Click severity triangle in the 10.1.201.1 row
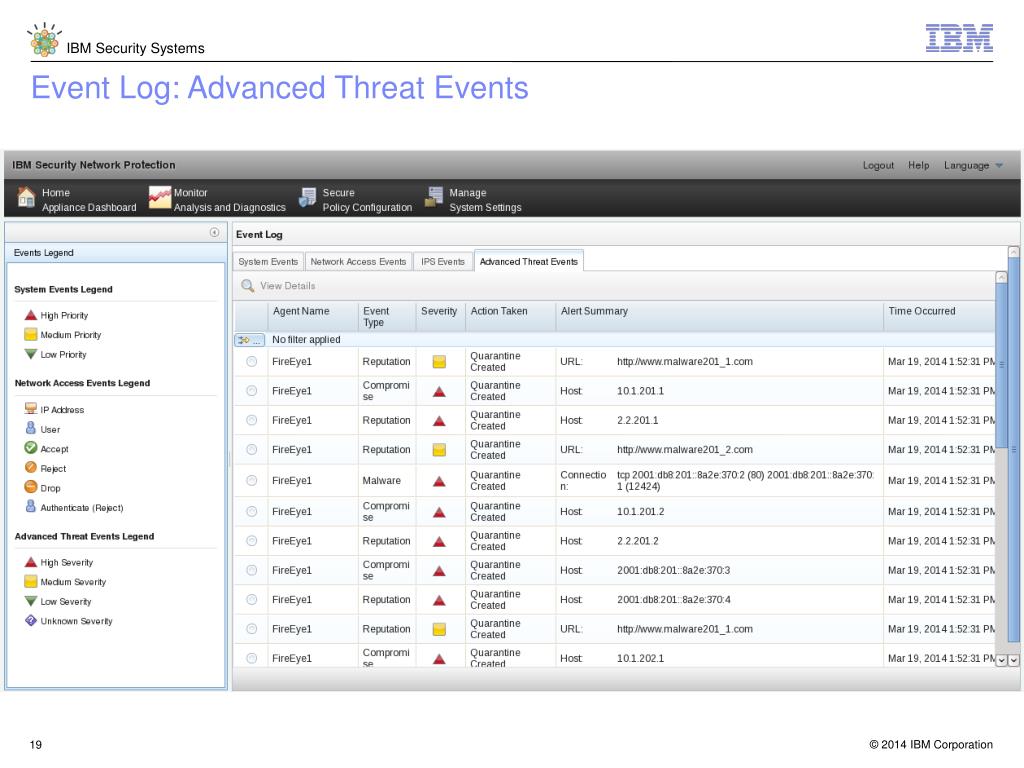 [440, 391]
